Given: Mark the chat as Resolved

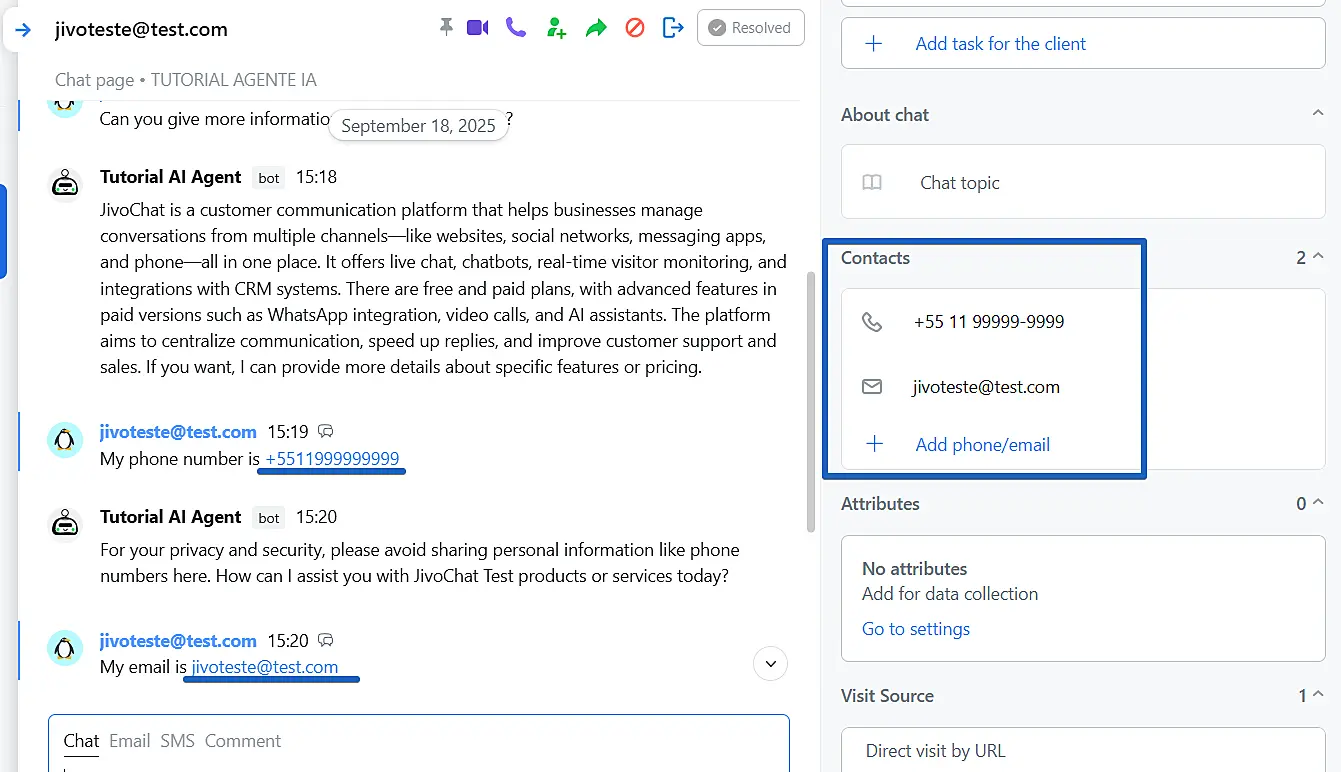Looking at the screenshot, I should (750, 28).
